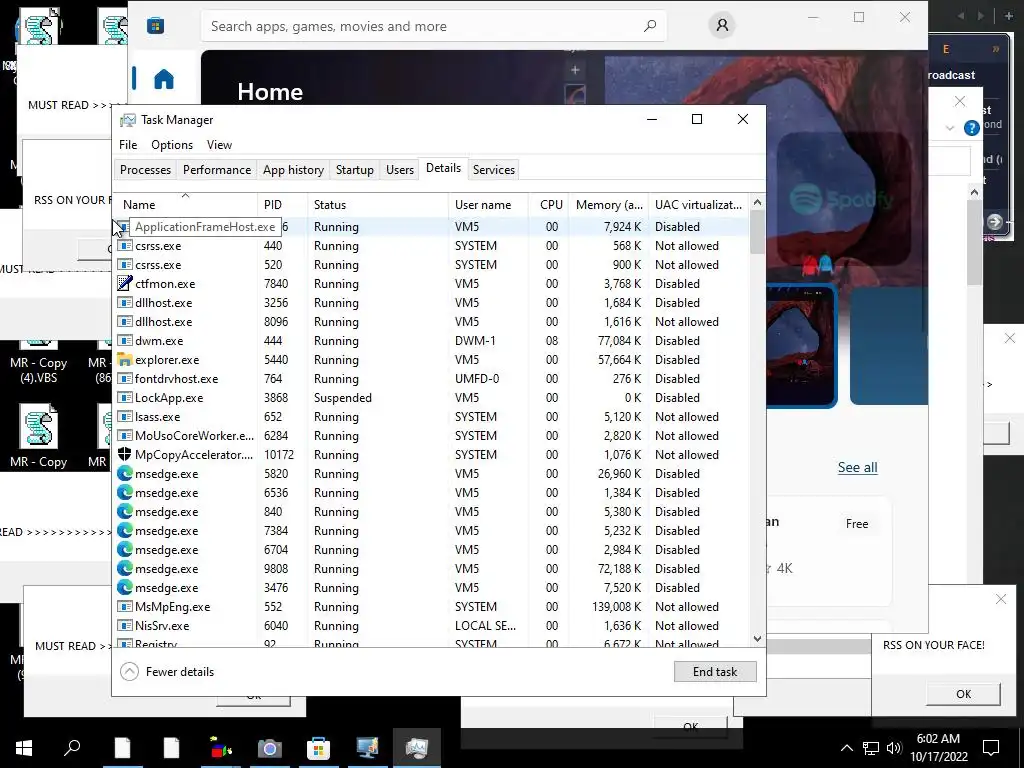Viewport: 1024px width, 768px height.
Task: Click the Task Manager taskbar icon
Action: (x=416, y=748)
